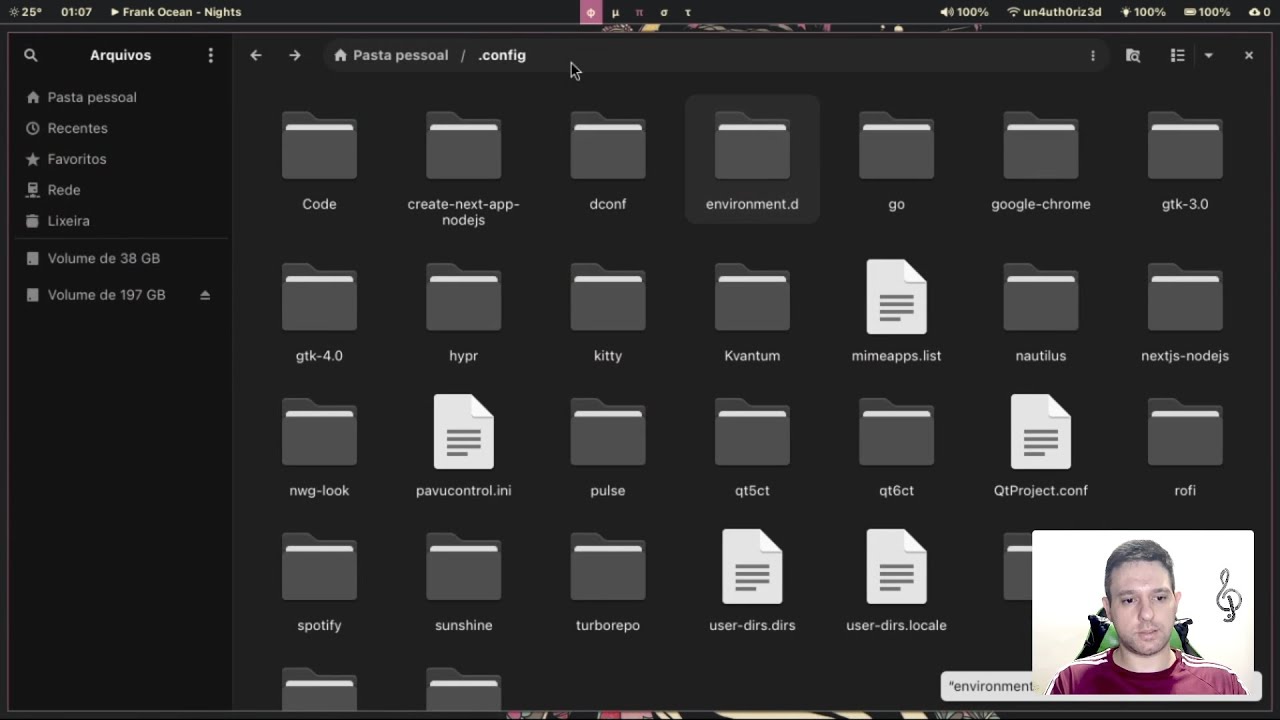Select the go folder
The width and height of the screenshot is (1280, 720).
click(x=896, y=160)
